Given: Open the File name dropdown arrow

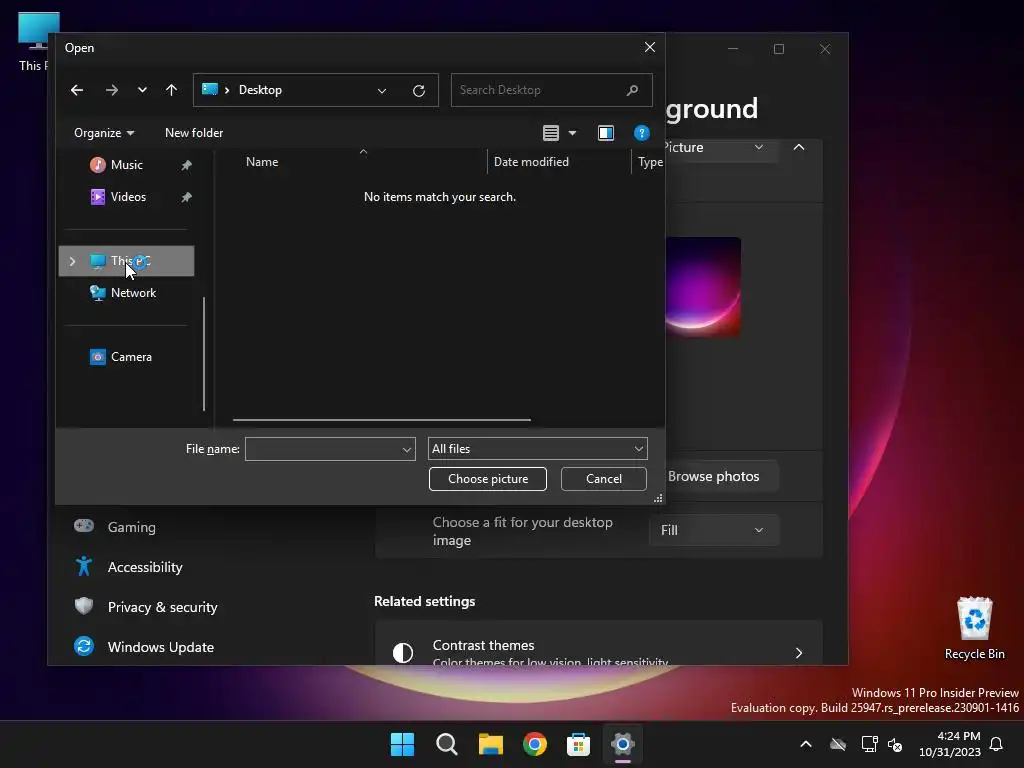Looking at the screenshot, I should pyautogui.click(x=407, y=449).
